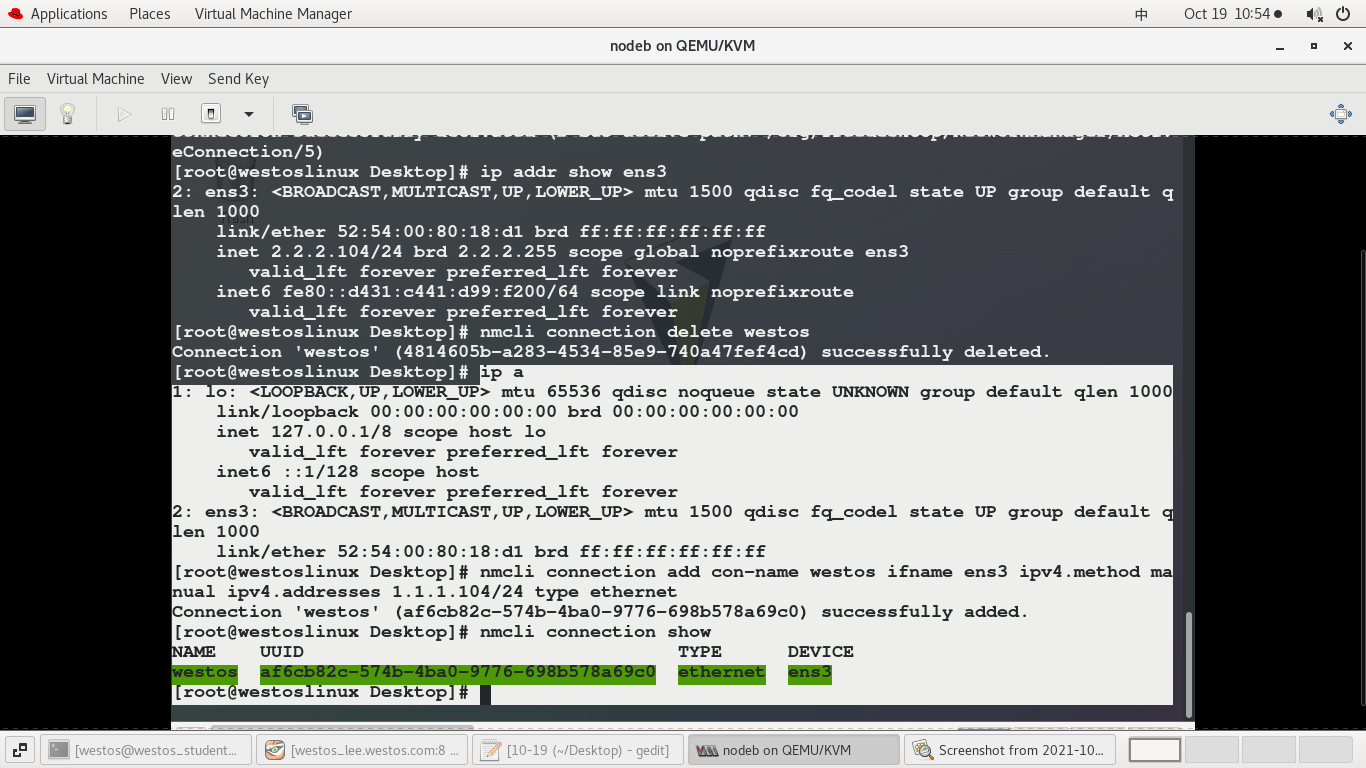The image size is (1366, 768).
Task: Power off the VM using shutdown icon
Action: (x=210, y=113)
